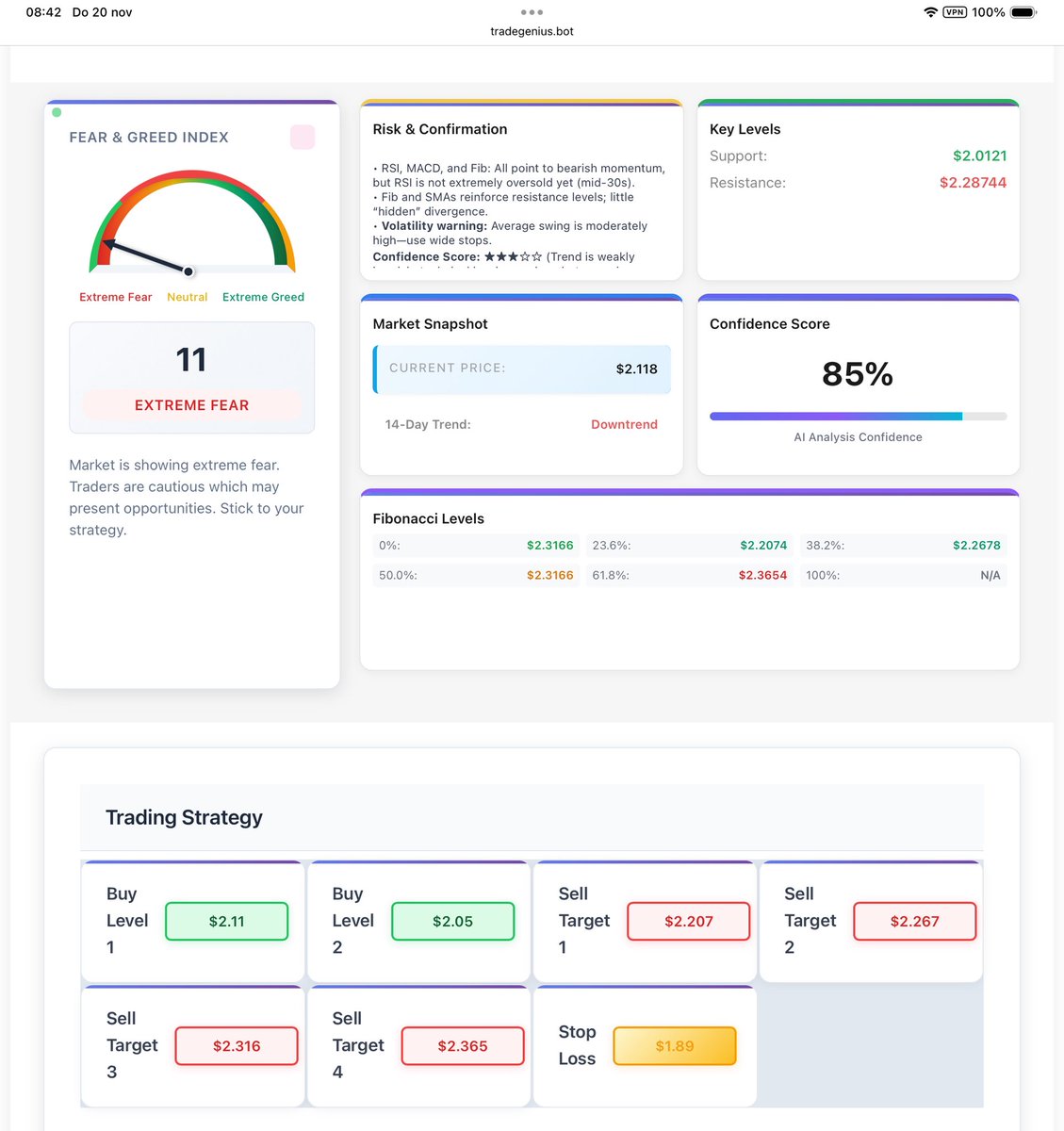The height and width of the screenshot is (1131, 1064).
Task: Click the fear index value 11
Action: (x=191, y=359)
